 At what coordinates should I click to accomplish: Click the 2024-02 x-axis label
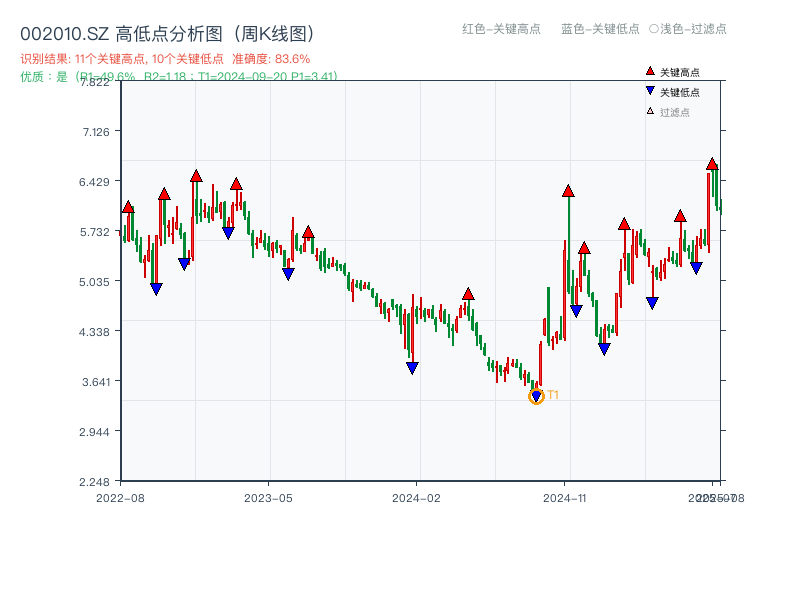[x=416, y=498]
